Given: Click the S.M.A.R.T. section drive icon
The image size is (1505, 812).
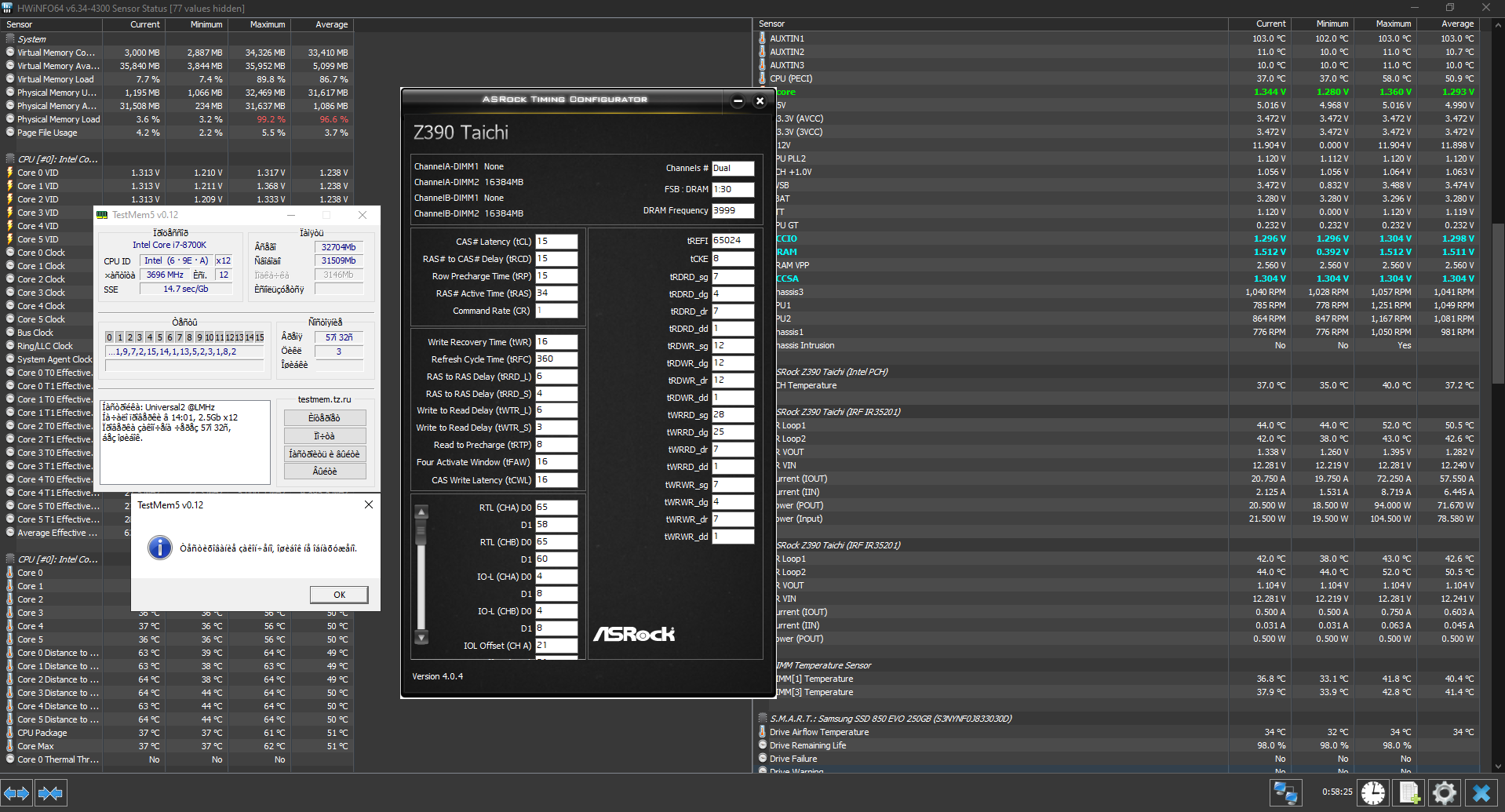Looking at the screenshot, I should pos(762,718).
